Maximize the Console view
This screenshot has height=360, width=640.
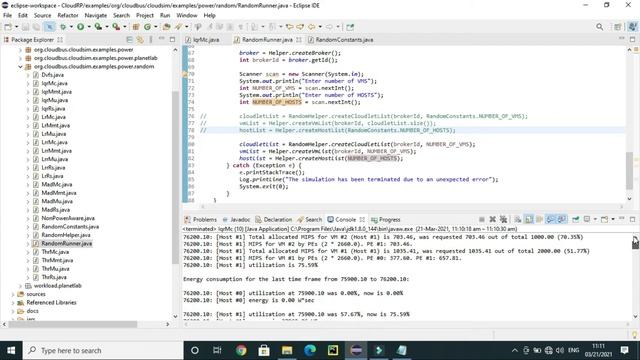click(x=632, y=219)
